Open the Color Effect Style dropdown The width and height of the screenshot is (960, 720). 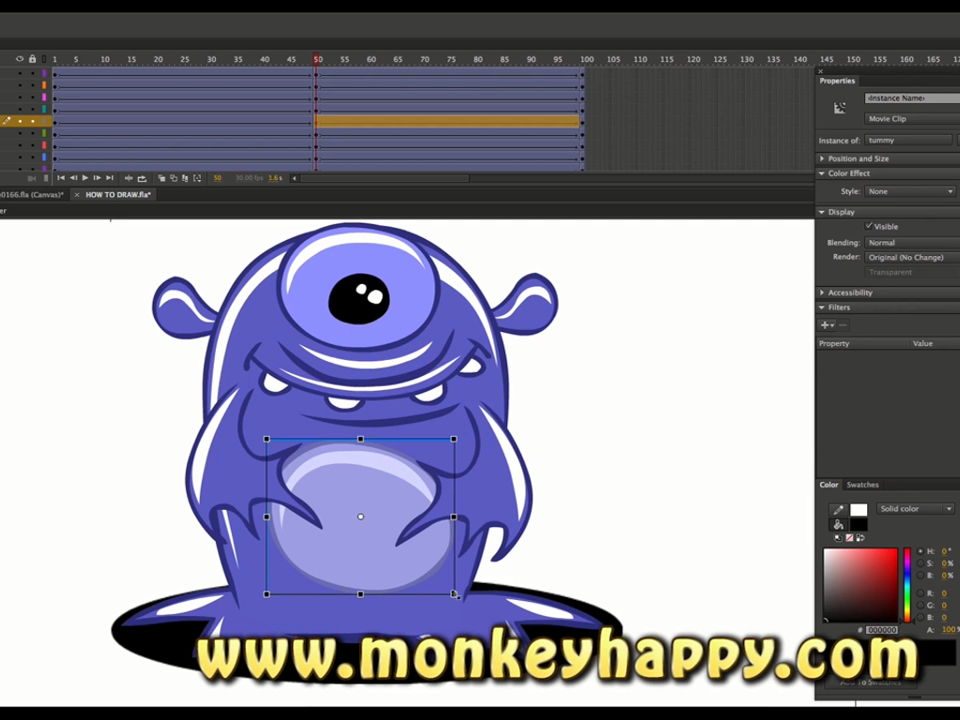coord(910,192)
